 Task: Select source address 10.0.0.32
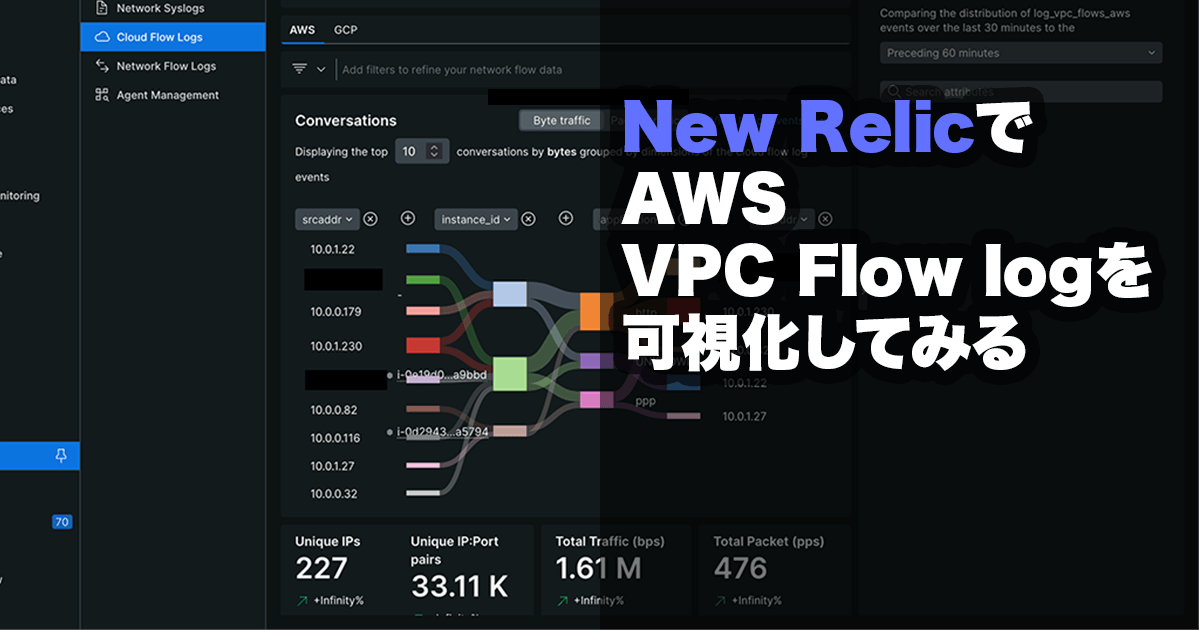click(334, 494)
